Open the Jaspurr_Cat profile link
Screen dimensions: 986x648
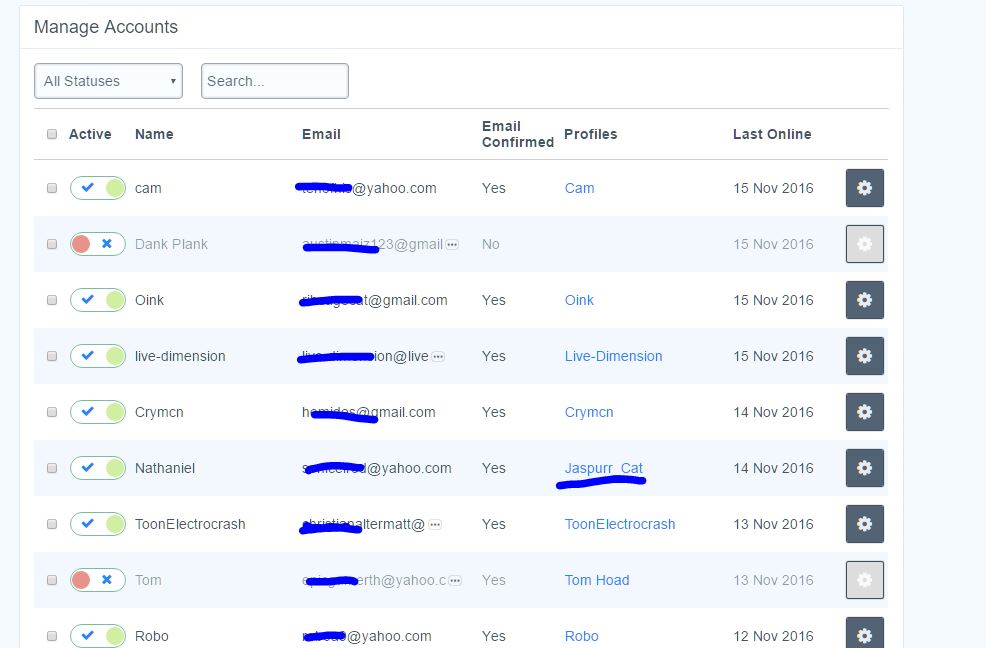tap(603, 468)
